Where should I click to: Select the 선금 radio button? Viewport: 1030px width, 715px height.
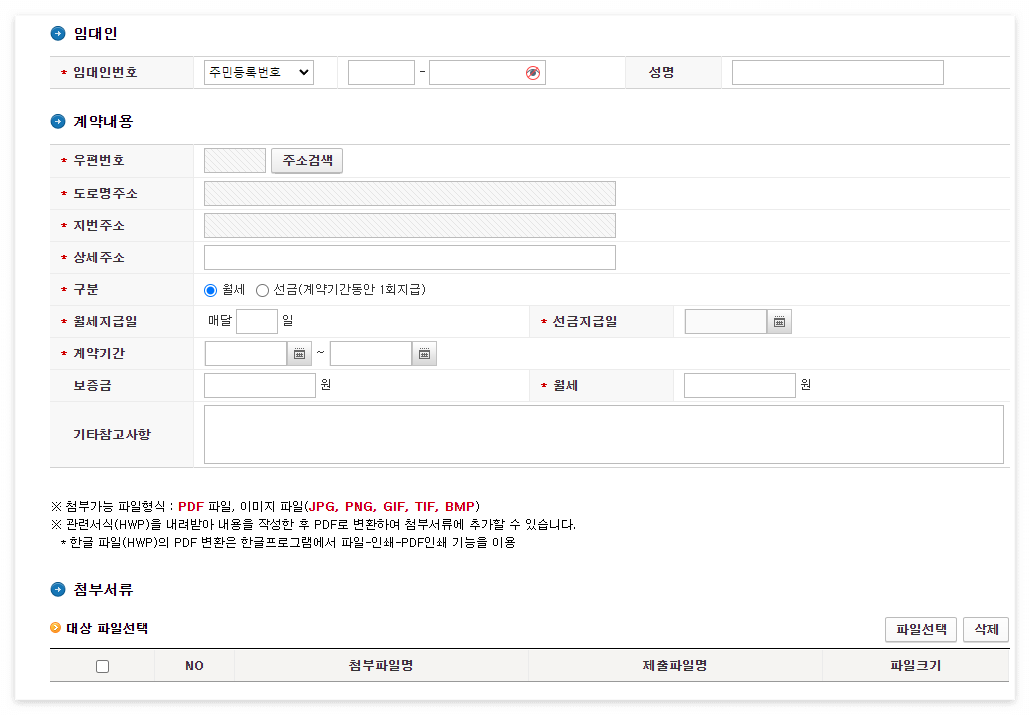coord(261,290)
